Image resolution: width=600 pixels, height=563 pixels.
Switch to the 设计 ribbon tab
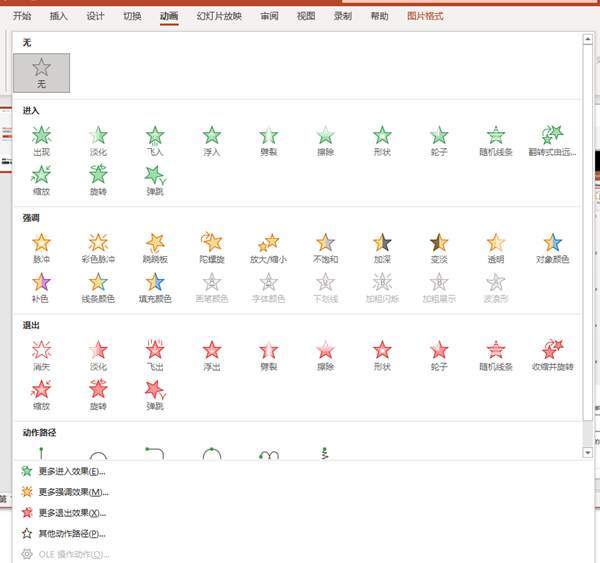point(95,16)
